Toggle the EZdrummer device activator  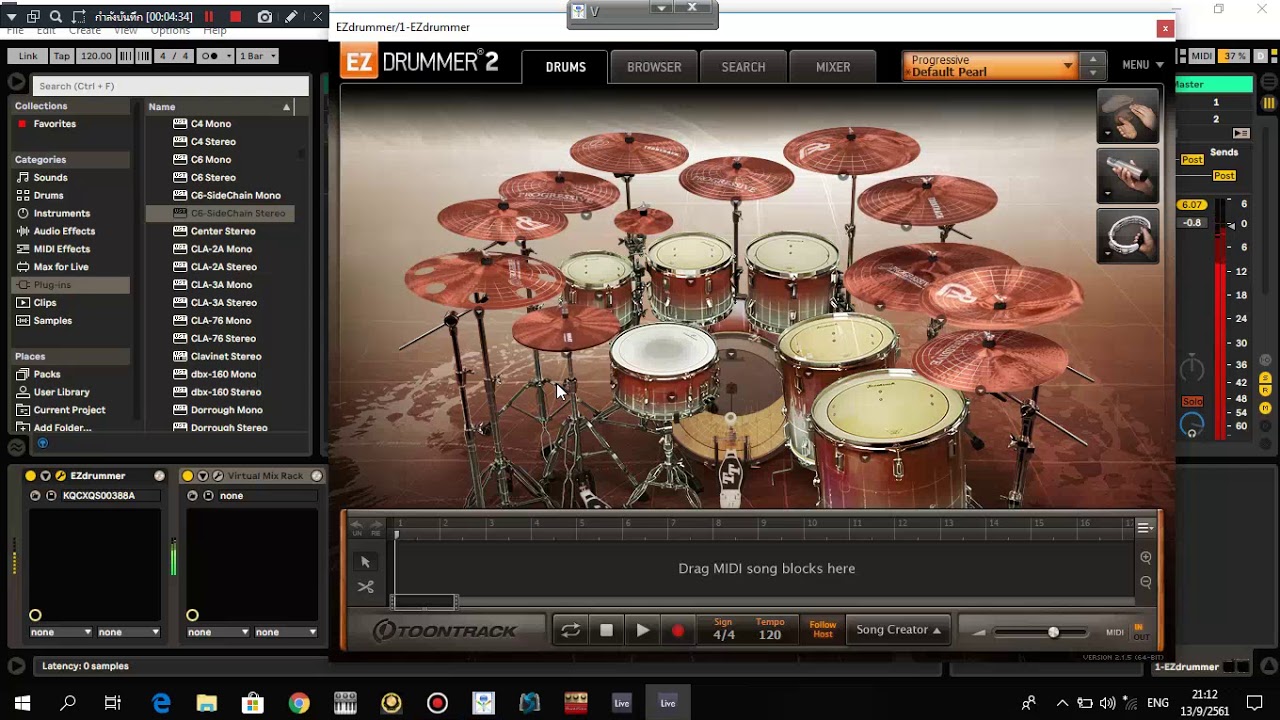coord(30,476)
